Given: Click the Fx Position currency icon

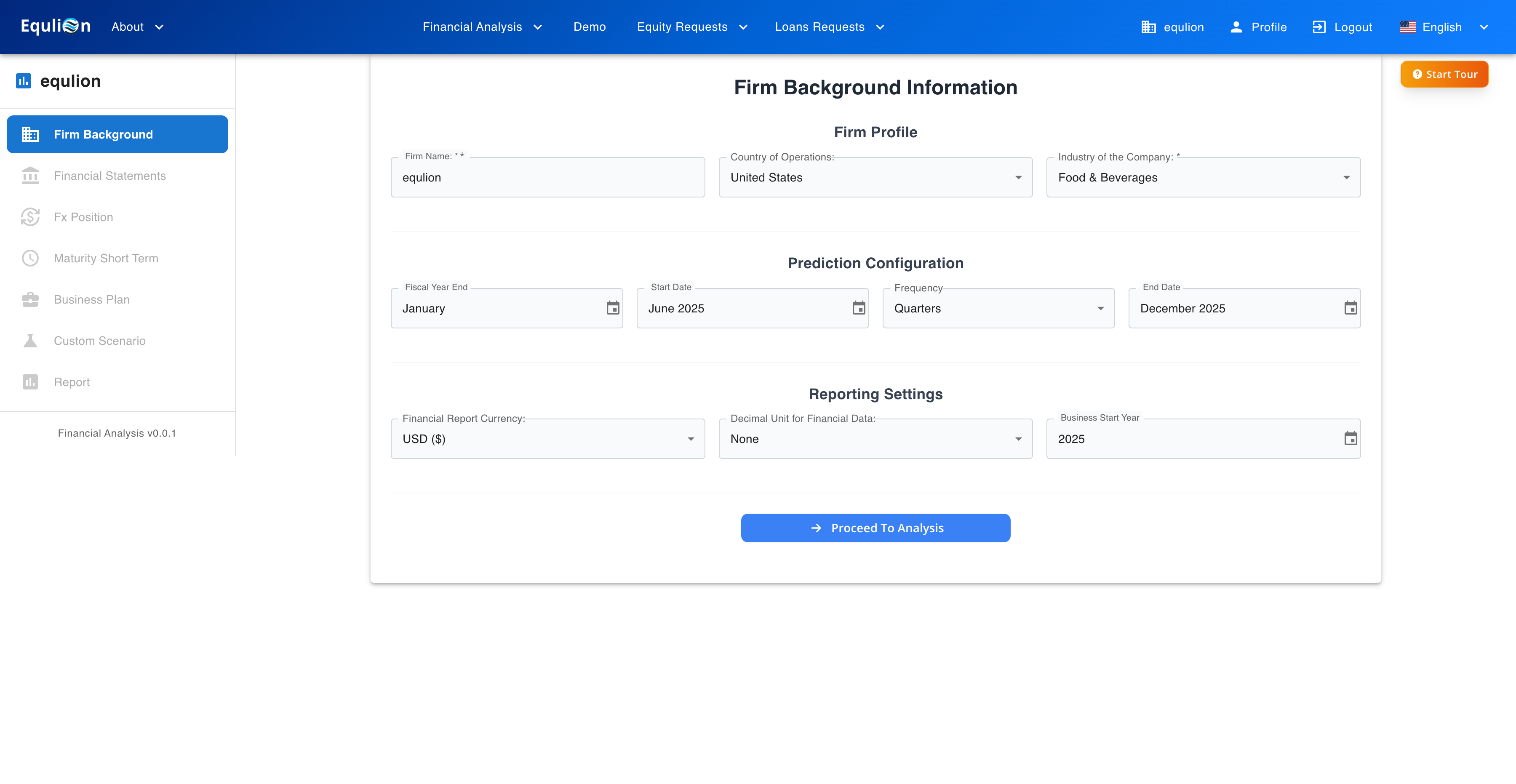Looking at the screenshot, I should pos(30,217).
